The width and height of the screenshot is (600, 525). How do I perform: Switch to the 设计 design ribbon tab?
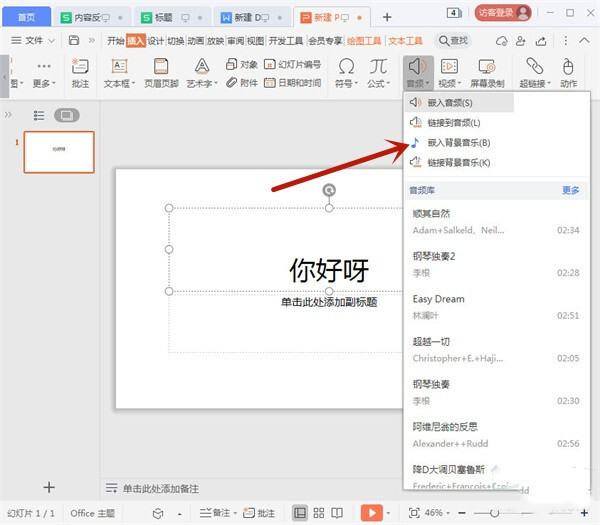point(155,40)
